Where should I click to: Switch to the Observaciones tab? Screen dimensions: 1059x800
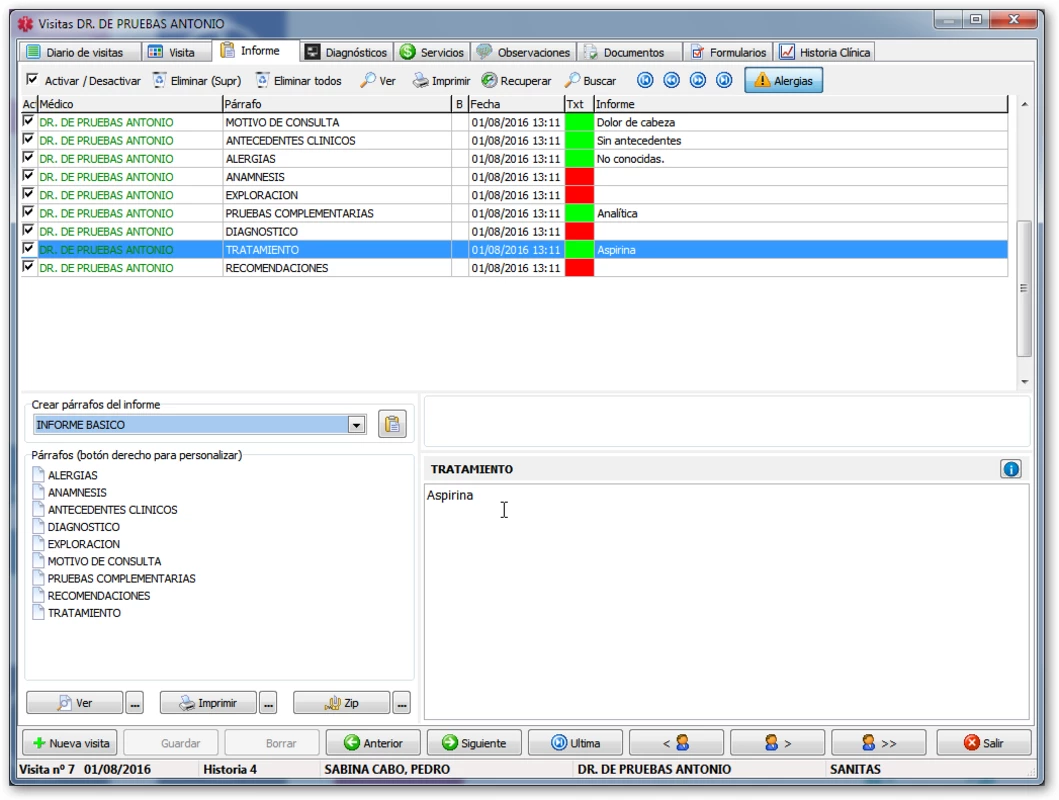(523, 52)
